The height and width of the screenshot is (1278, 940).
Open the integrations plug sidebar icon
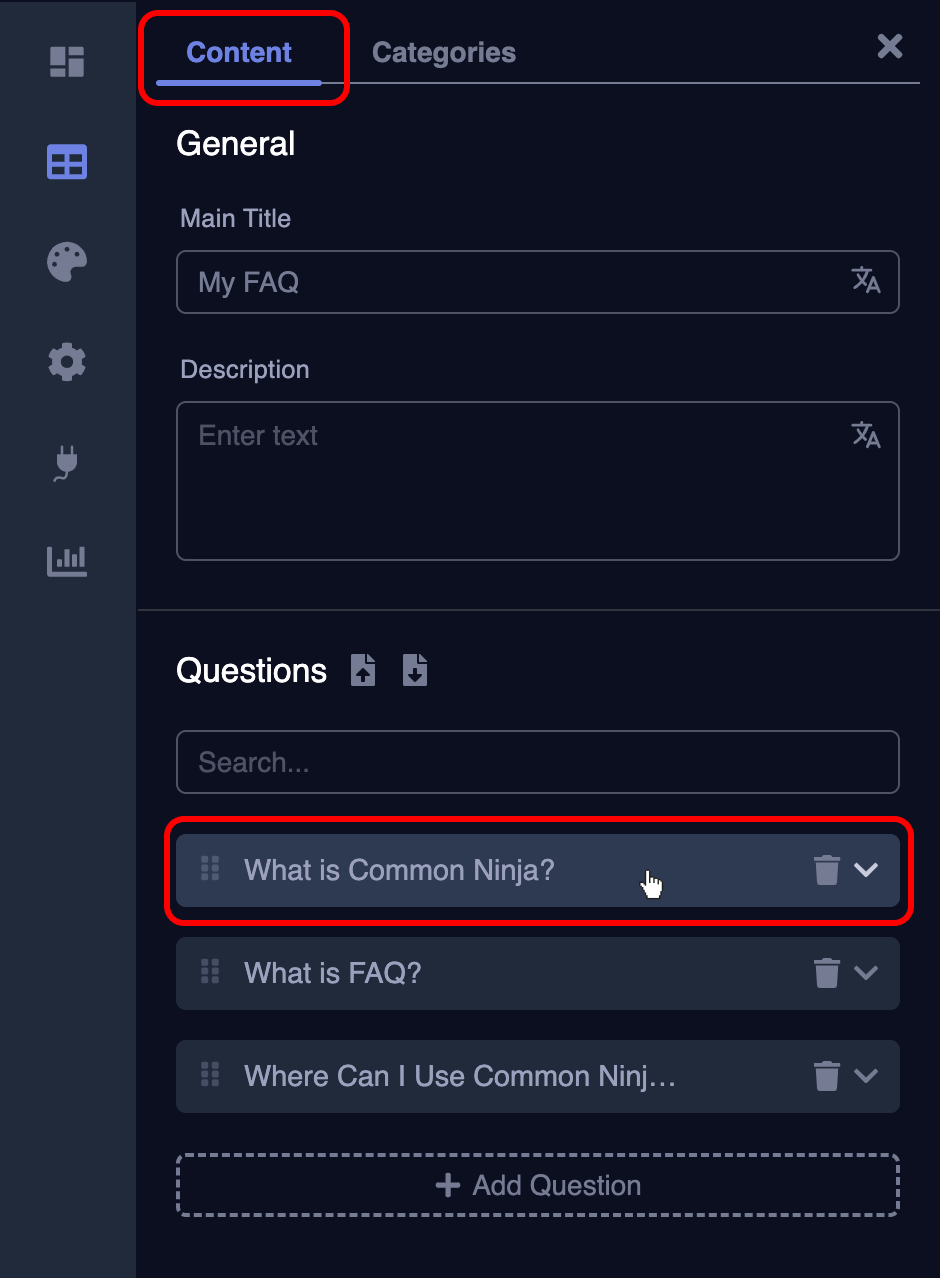point(67,463)
